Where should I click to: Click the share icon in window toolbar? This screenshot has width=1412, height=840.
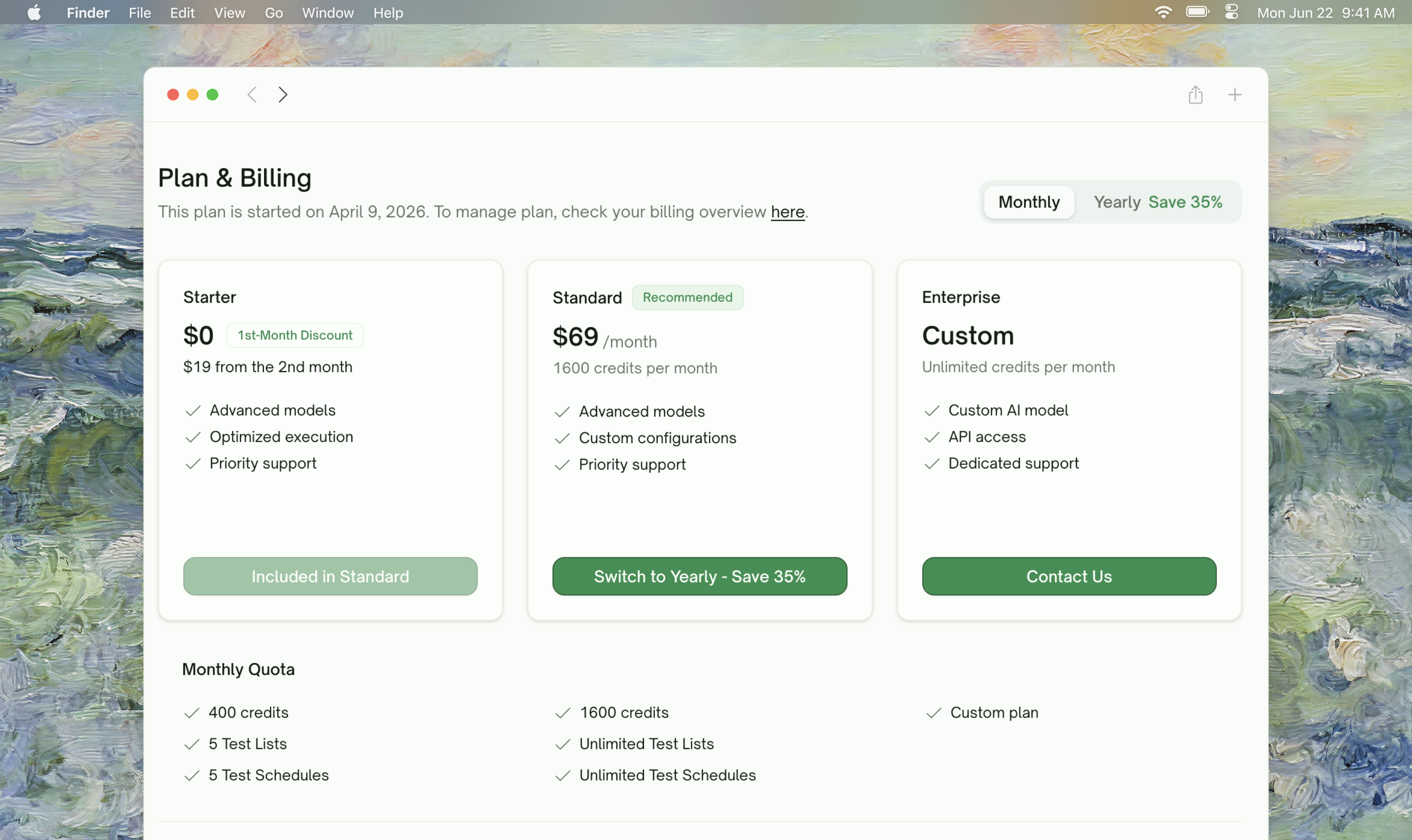click(1195, 95)
